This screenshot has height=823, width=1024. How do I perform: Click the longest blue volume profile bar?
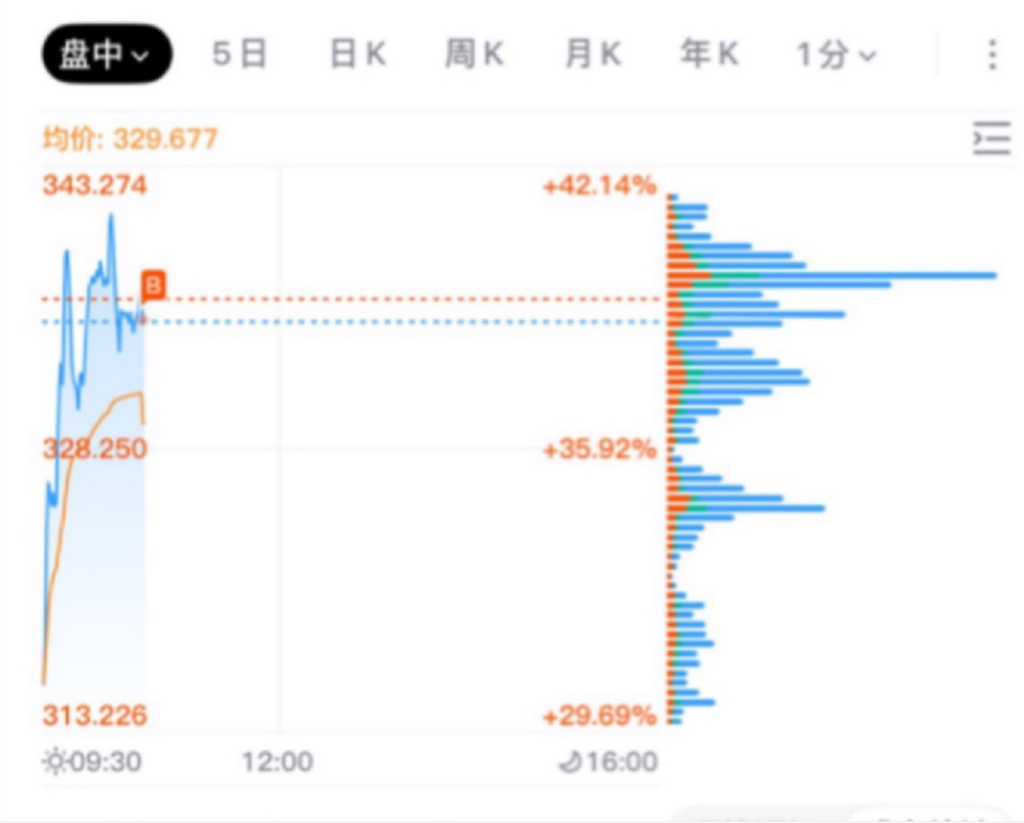click(833, 275)
